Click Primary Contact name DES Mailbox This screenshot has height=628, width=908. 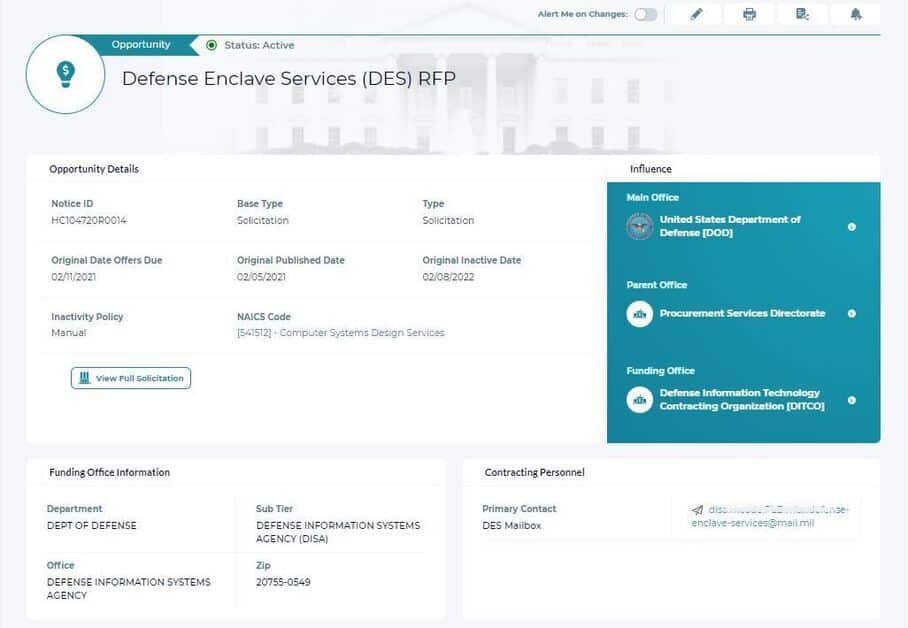(512, 525)
